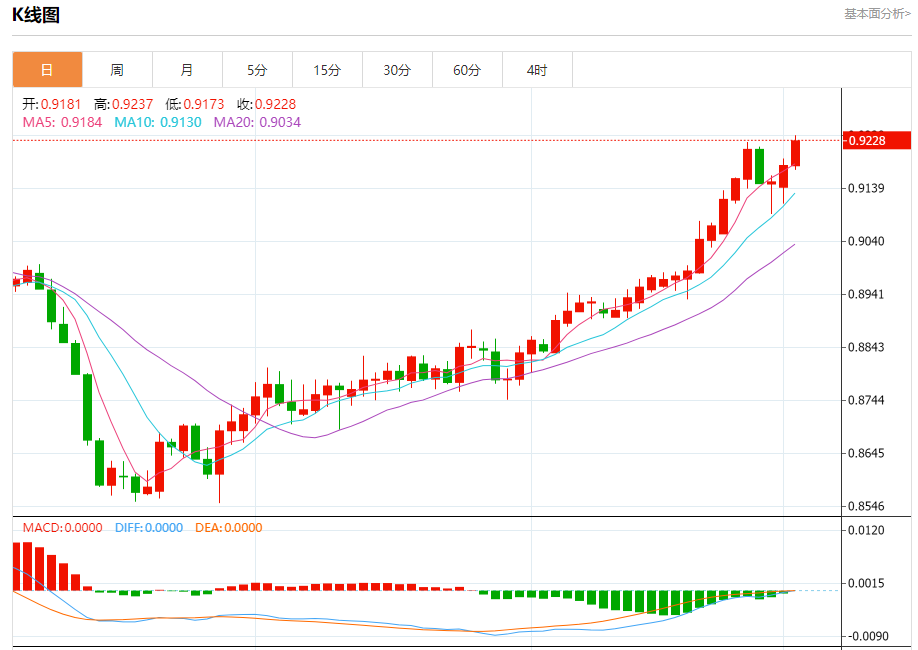Click the 低:0.9173 low value
Image resolution: width=918 pixels, height=650 pixels.
[x=194, y=104]
